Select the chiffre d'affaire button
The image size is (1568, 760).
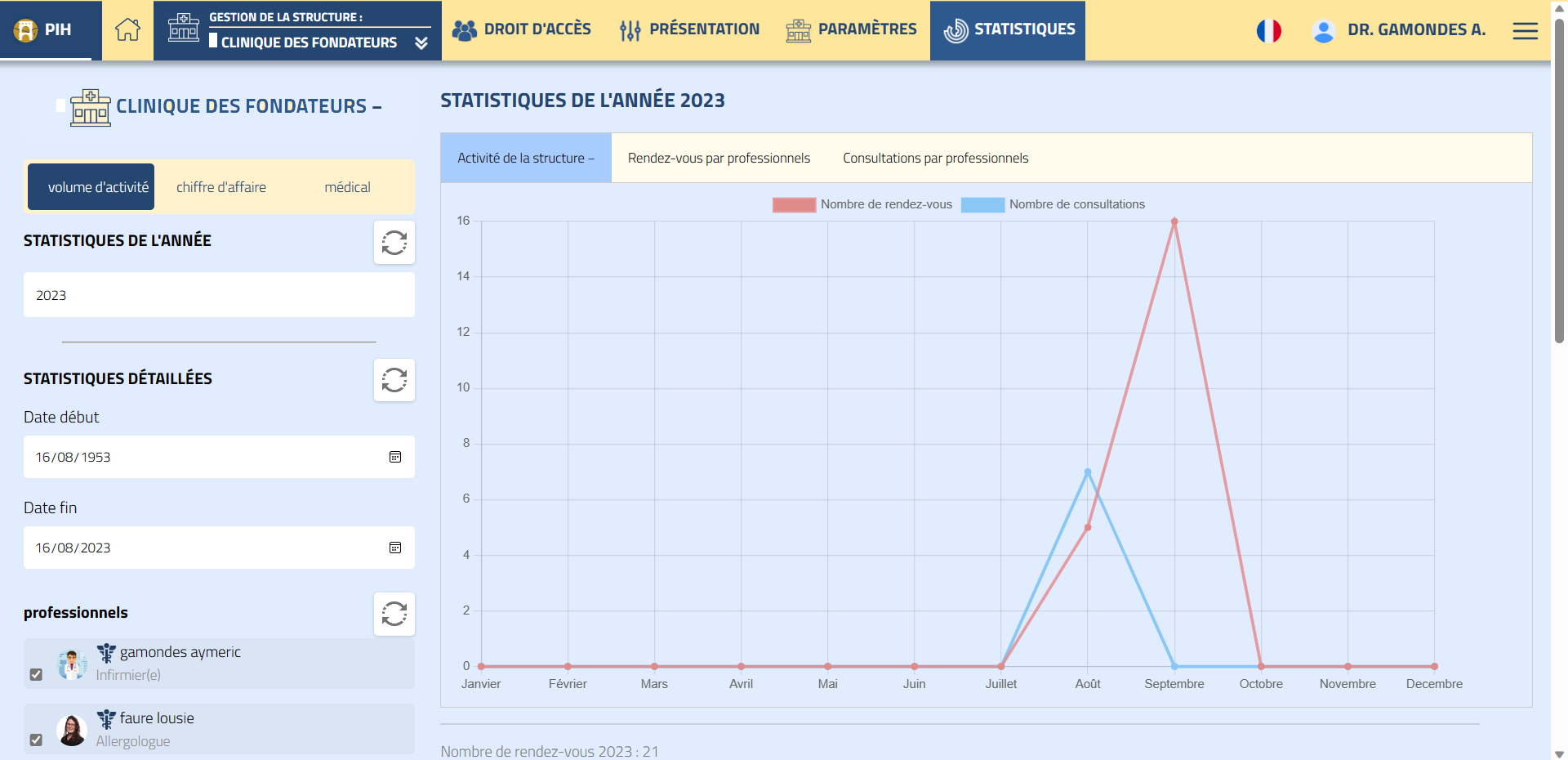(221, 187)
